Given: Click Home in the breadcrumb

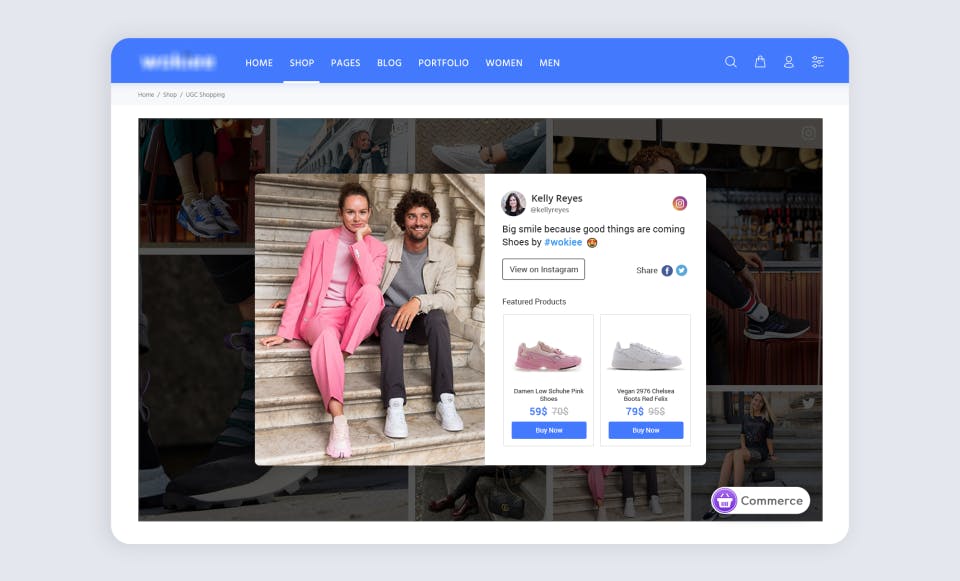Looking at the screenshot, I should point(146,95).
